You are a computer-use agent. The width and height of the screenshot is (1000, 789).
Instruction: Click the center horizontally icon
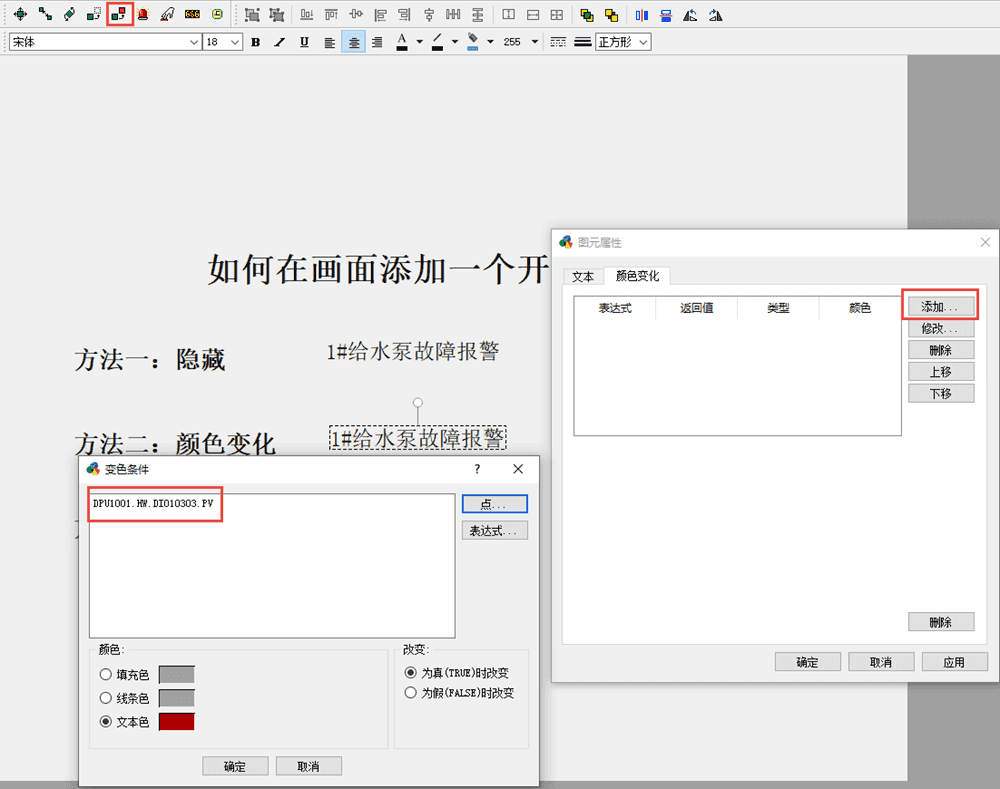[x=429, y=15]
